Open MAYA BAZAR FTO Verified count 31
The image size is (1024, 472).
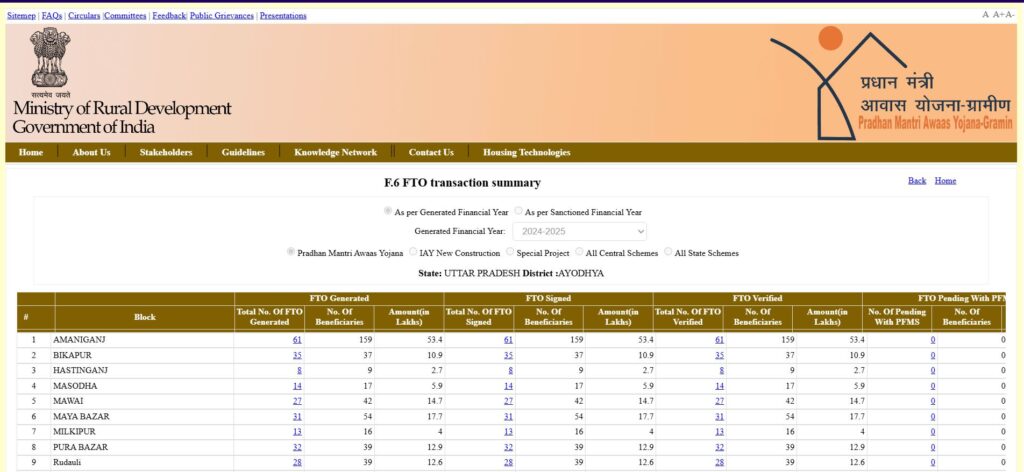click(719, 417)
